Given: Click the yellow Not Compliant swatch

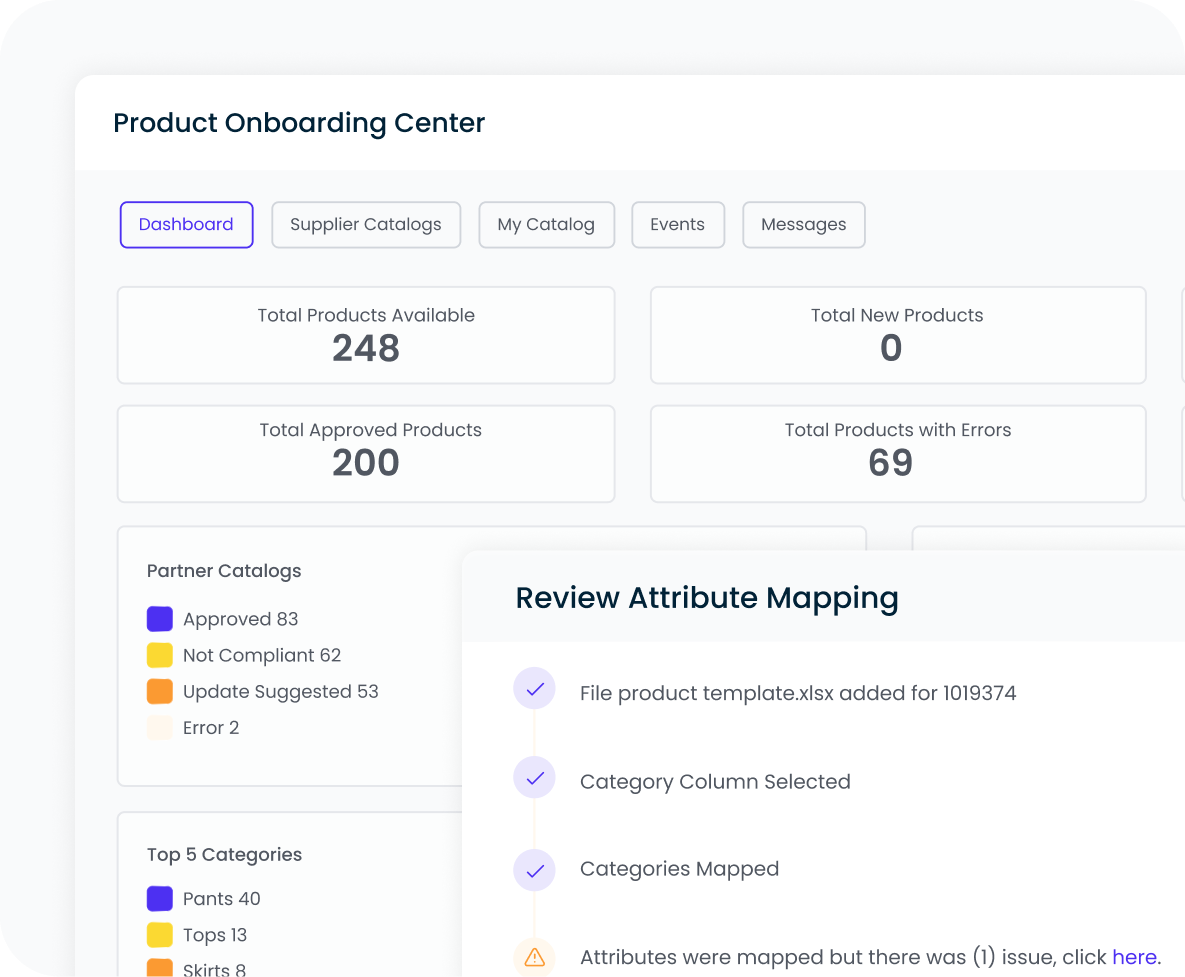Looking at the screenshot, I should pyautogui.click(x=160, y=655).
